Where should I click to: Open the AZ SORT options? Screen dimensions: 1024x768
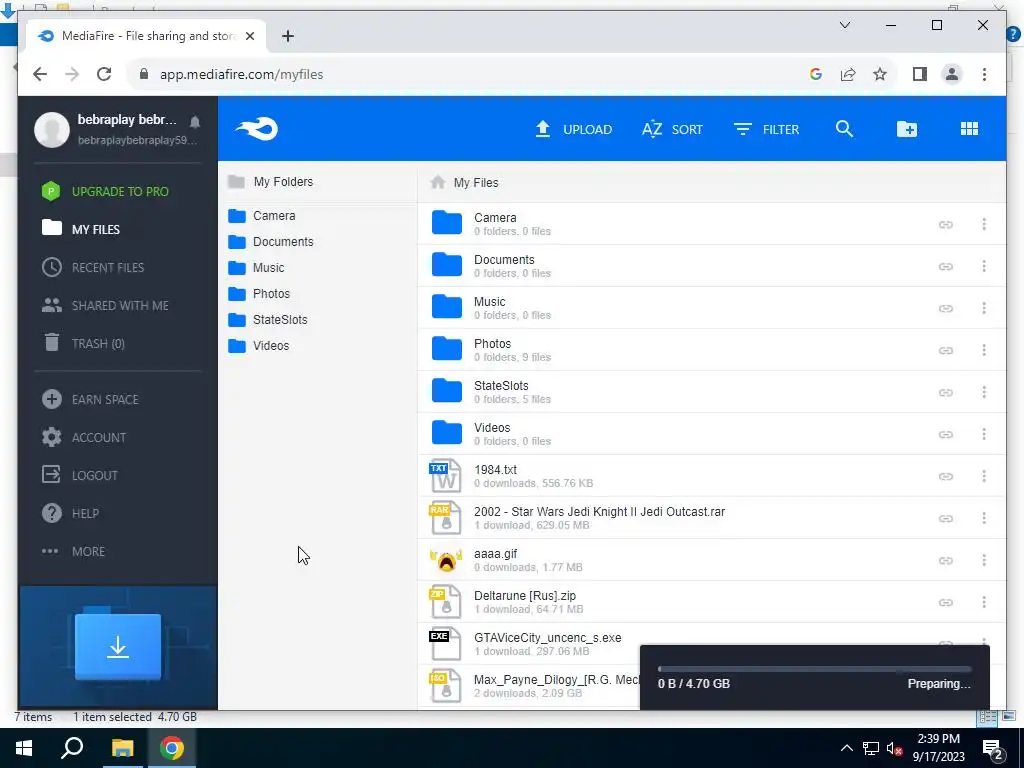[x=672, y=129]
